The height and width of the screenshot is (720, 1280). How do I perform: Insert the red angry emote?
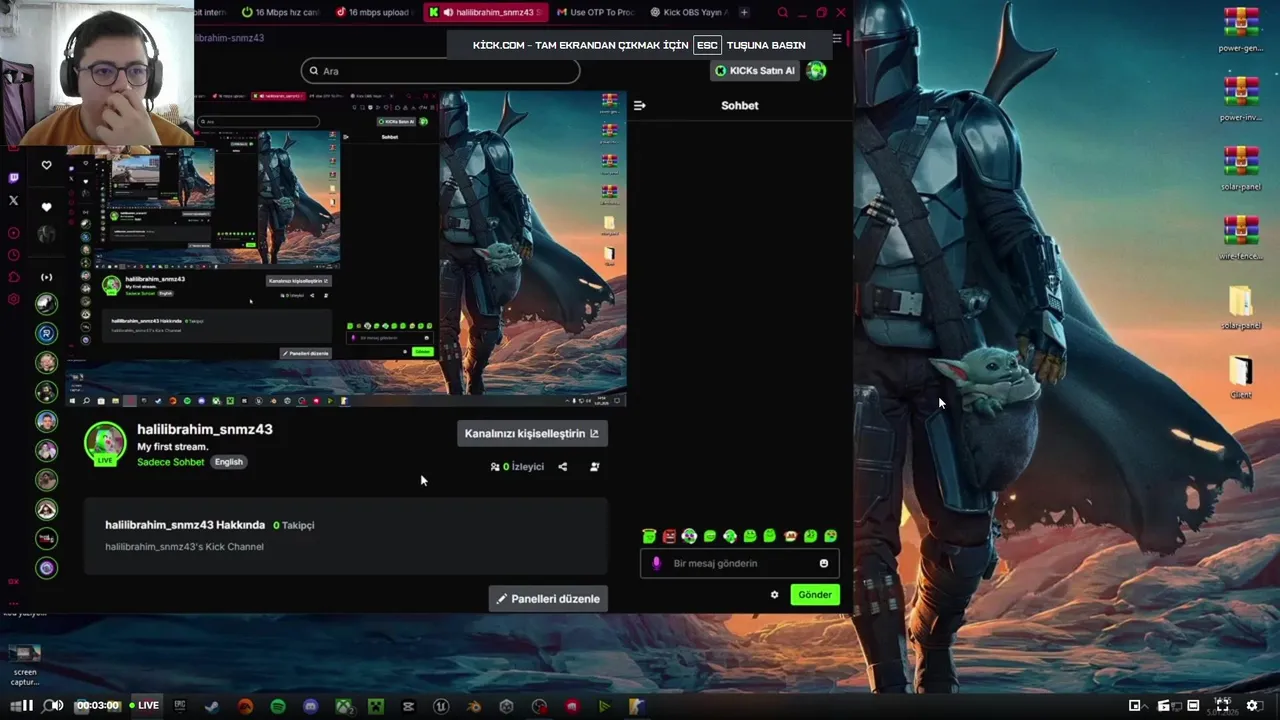click(669, 536)
